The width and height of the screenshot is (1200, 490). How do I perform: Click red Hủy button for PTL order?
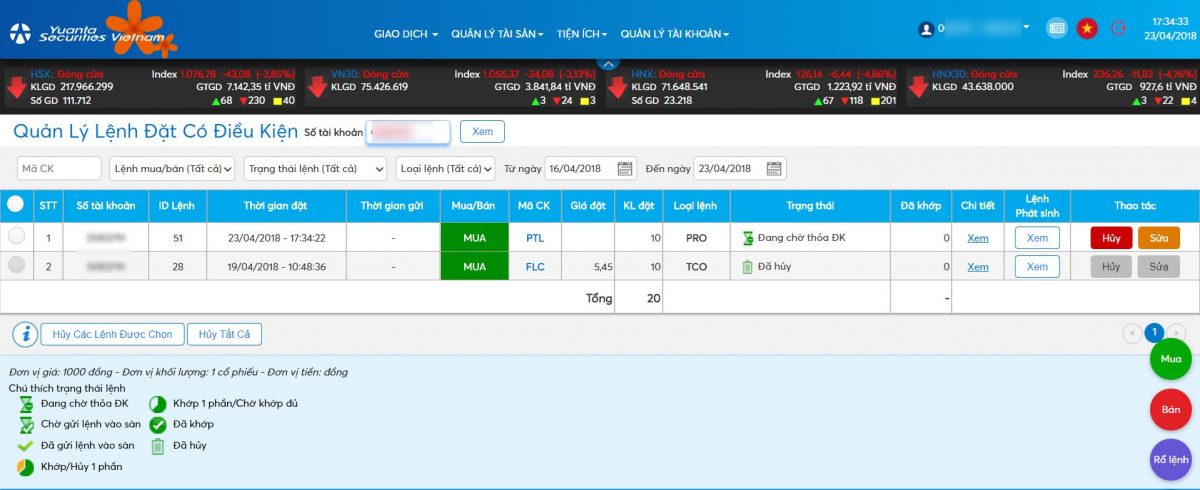1111,238
